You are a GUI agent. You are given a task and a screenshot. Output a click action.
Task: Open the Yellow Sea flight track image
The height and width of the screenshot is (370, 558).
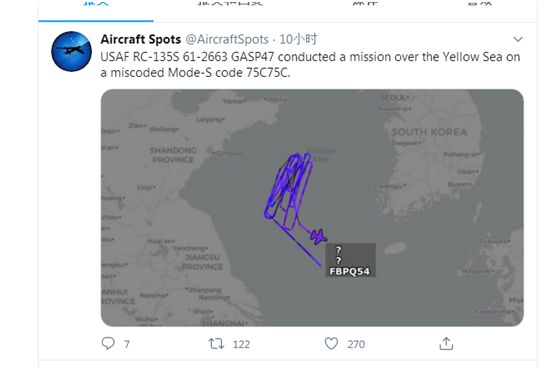(312, 208)
